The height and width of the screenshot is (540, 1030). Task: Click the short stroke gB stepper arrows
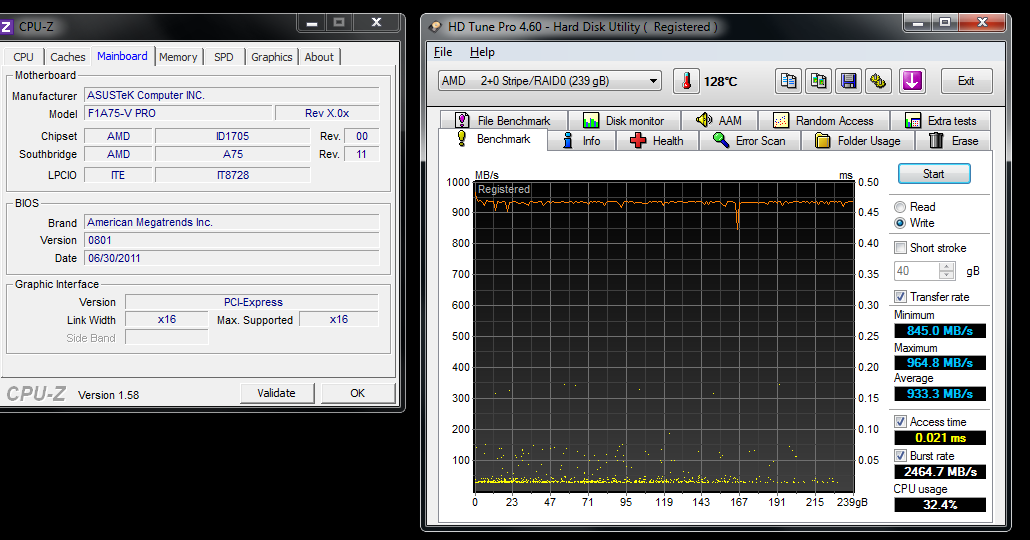(x=947, y=271)
